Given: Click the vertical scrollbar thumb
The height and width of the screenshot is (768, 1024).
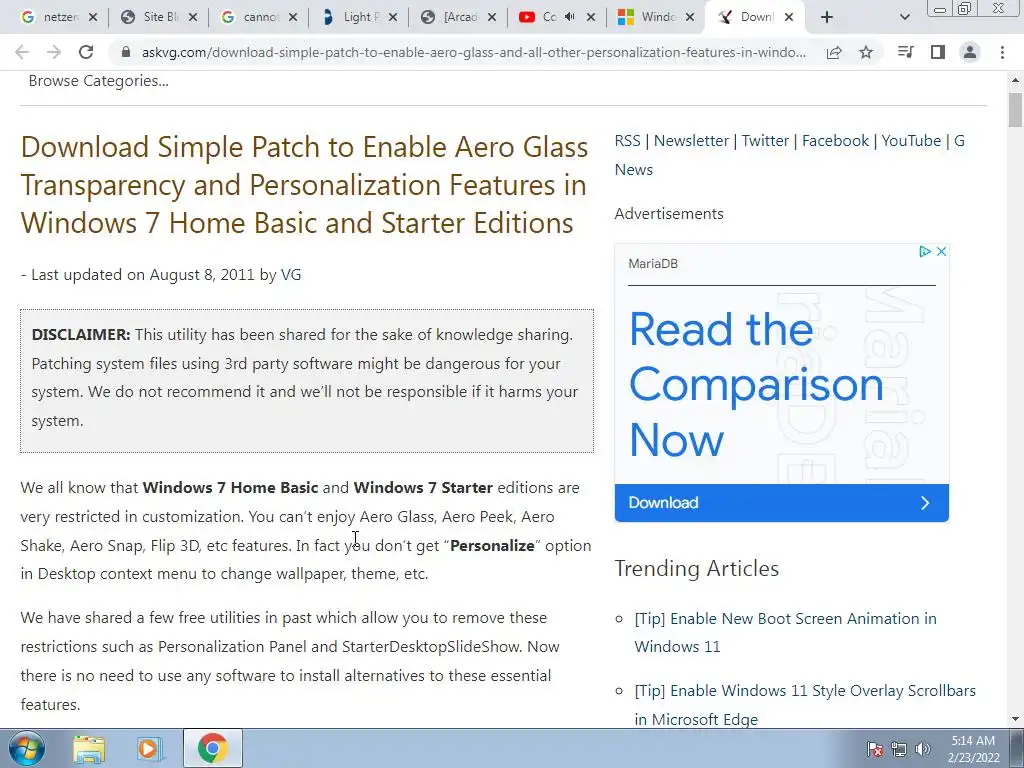Looking at the screenshot, I should click(1016, 110).
